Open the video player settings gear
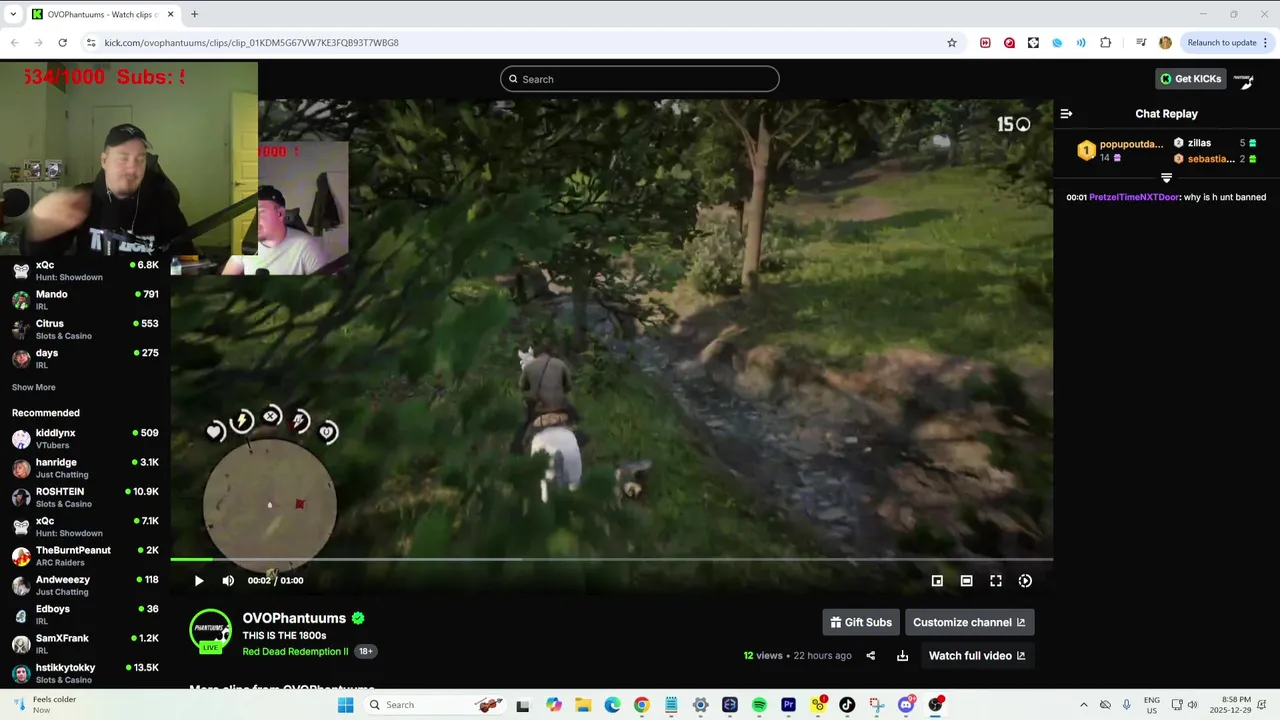Screen dimensions: 1280x720 pyautogui.click(x=1025, y=581)
